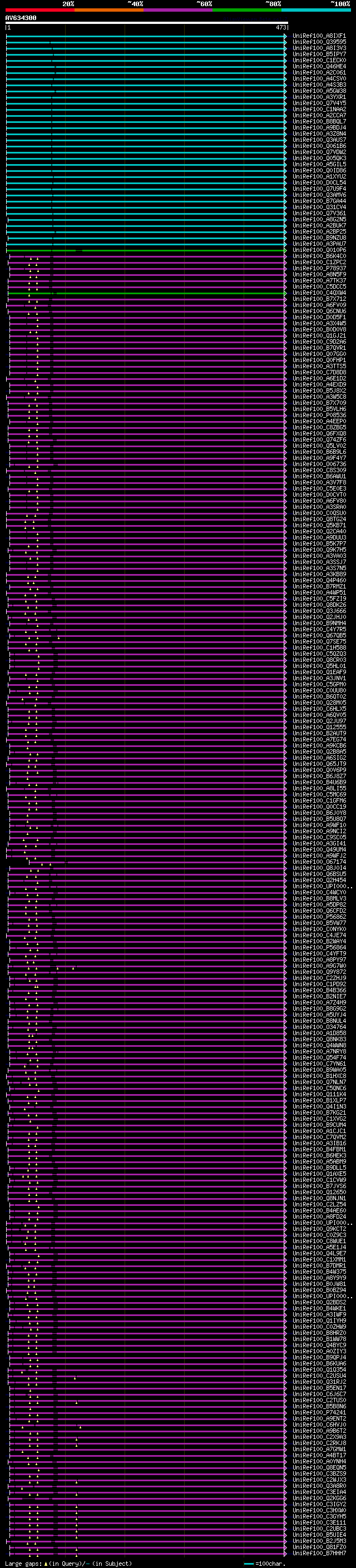356x1568 pixels.
Task: Select the UniRef100_Q3AUS7 label
Action: pyautogui.click(x=319, y=140)
